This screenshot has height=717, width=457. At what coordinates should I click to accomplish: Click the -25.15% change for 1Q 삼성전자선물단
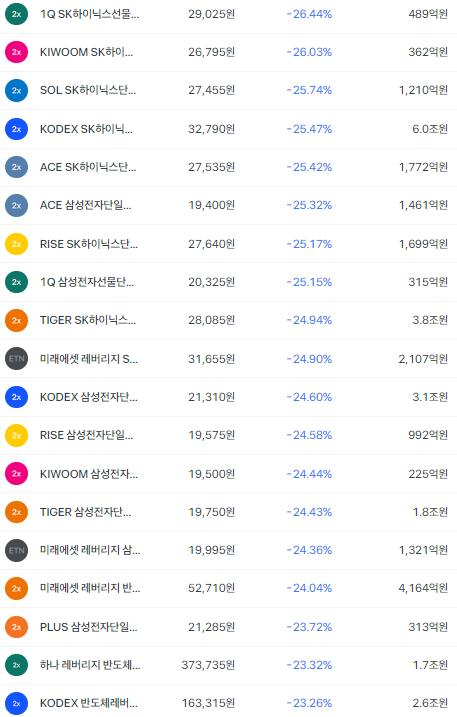309,282
